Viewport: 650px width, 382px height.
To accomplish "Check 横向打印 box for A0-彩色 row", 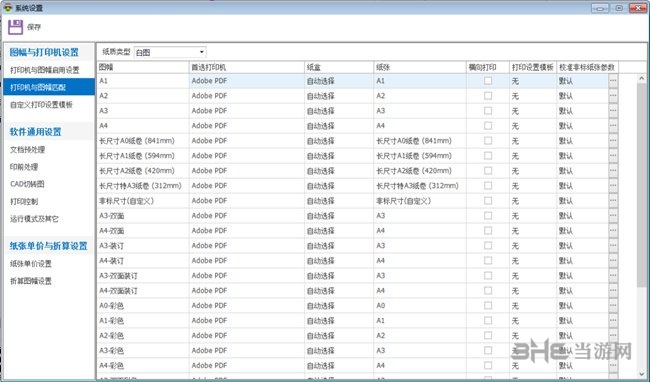I will (488, 305).
